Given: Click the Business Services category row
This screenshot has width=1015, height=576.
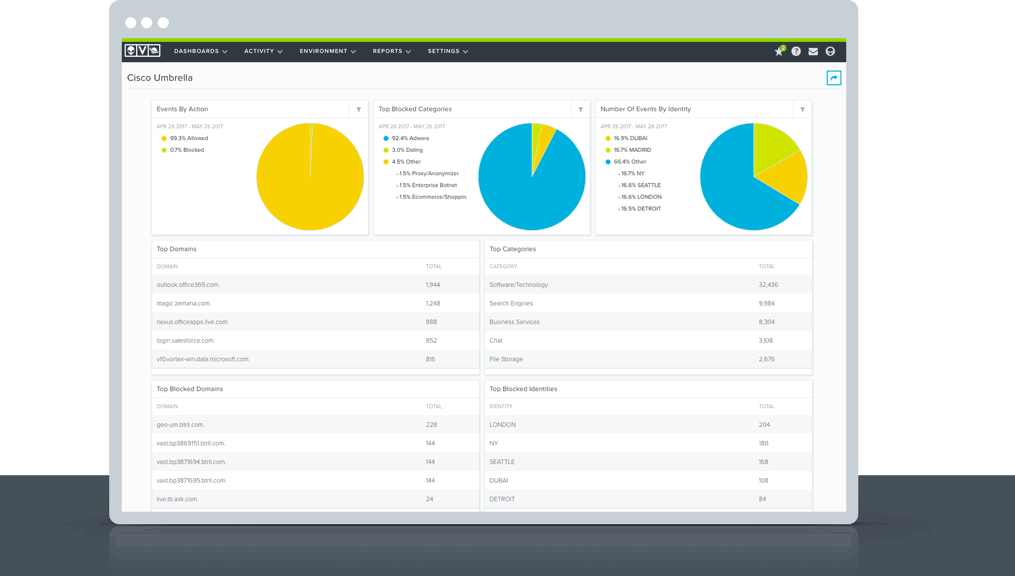Looking at the screenshot, I should pyautogui.click(x=649, y=322).
